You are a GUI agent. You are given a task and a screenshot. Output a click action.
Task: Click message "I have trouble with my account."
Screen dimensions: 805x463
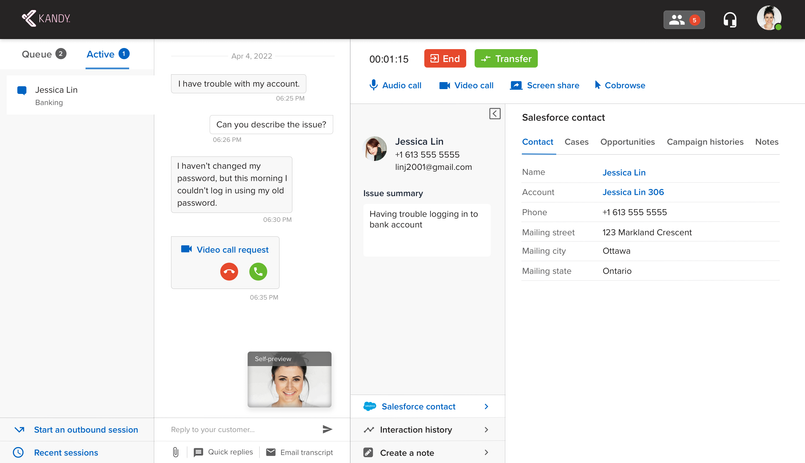point(239,84)
